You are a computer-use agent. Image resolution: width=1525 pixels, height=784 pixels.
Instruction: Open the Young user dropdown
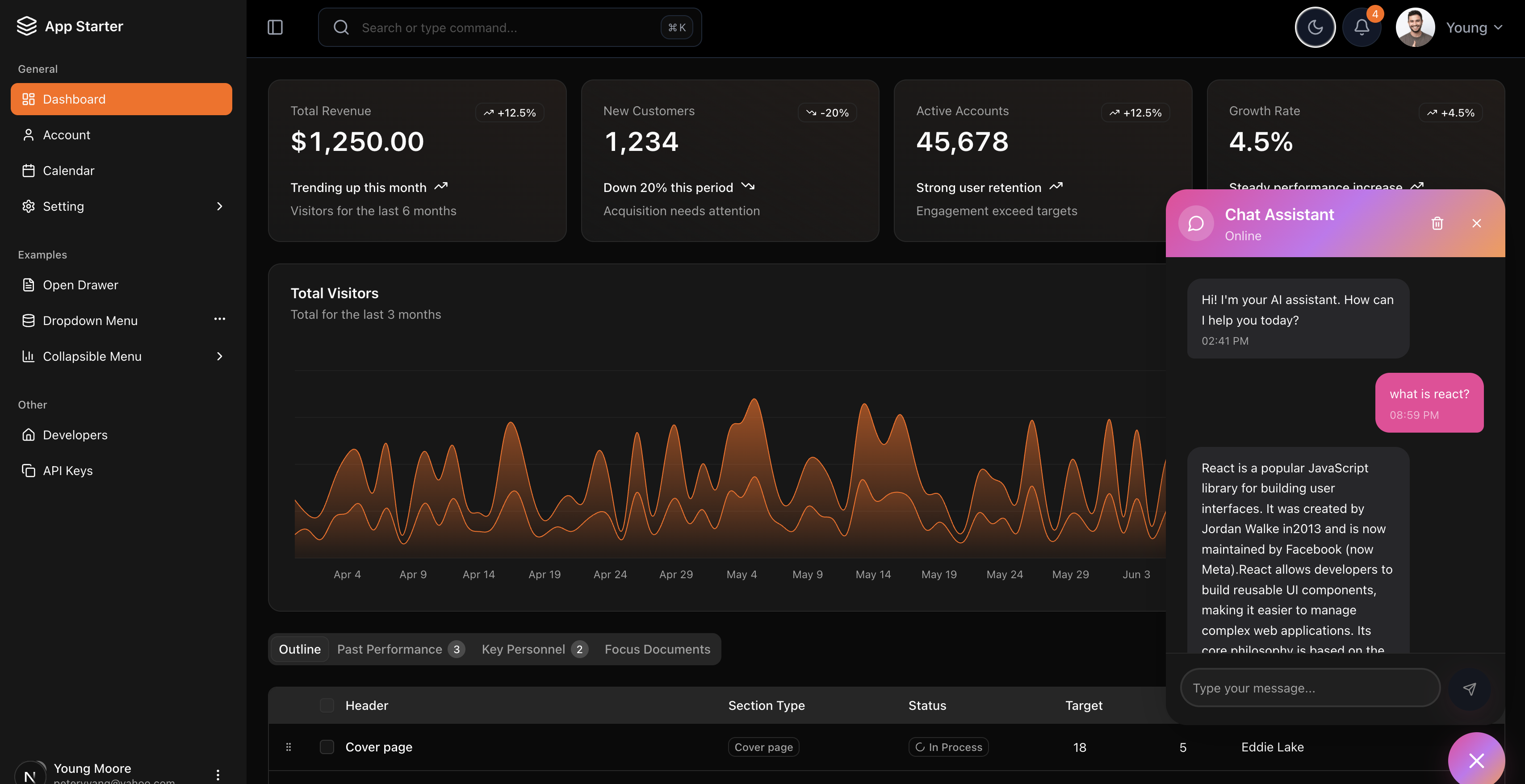pyautogui.click(x=1474, y=27)
